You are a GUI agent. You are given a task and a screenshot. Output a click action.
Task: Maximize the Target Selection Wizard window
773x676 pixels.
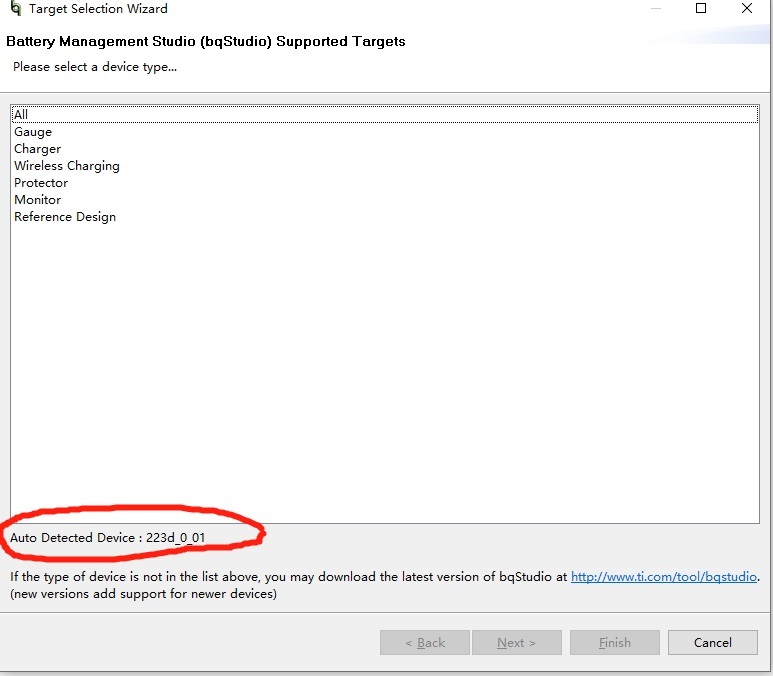click(701, 8)
